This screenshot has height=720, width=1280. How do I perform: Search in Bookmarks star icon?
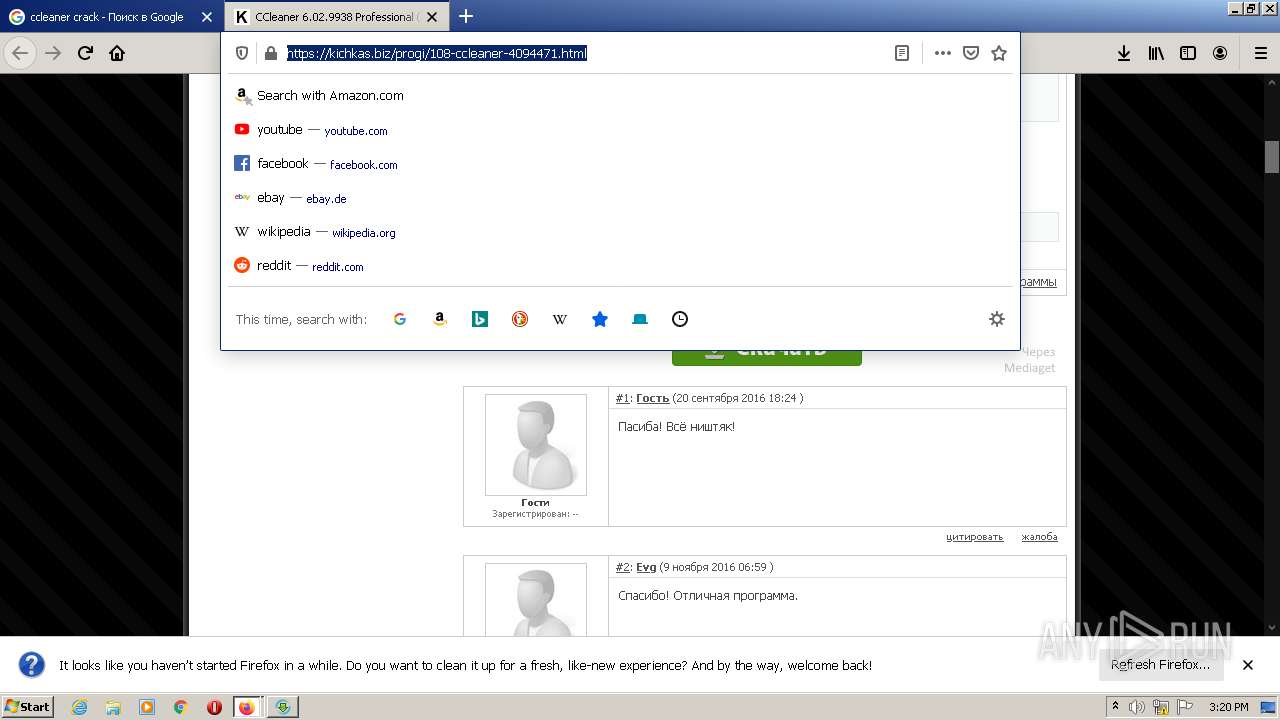(600, 319)
